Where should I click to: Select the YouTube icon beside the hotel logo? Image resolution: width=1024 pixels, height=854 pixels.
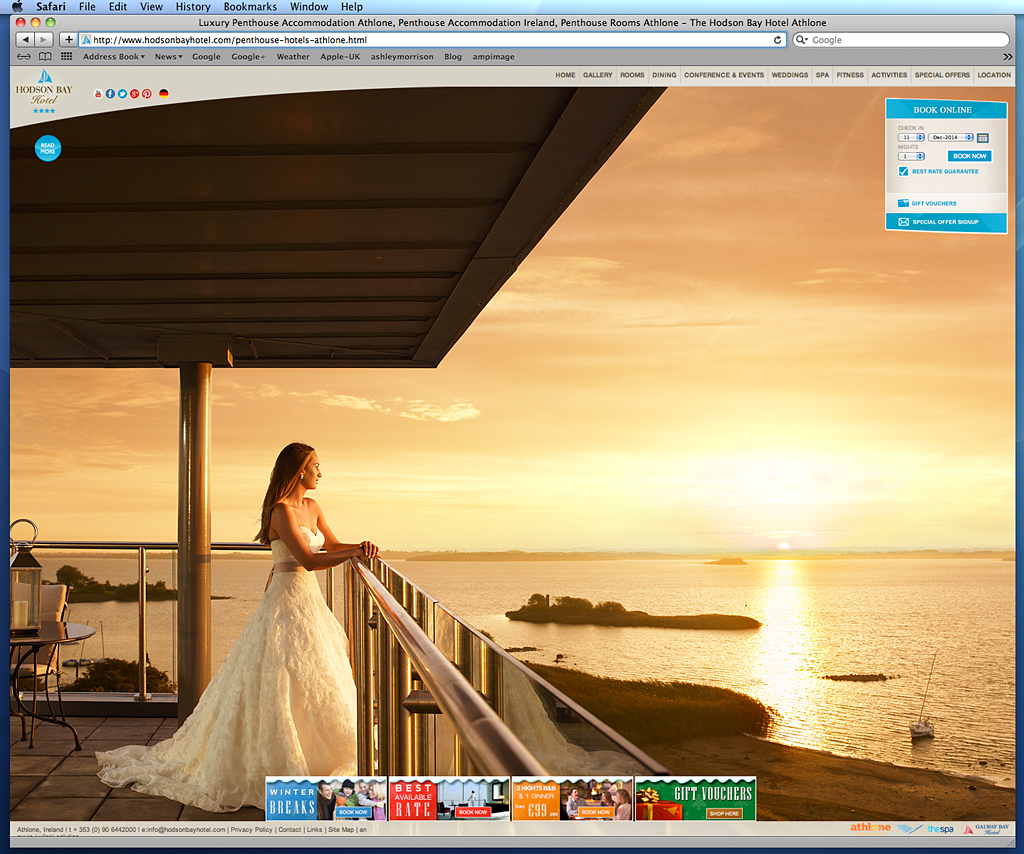98,93
